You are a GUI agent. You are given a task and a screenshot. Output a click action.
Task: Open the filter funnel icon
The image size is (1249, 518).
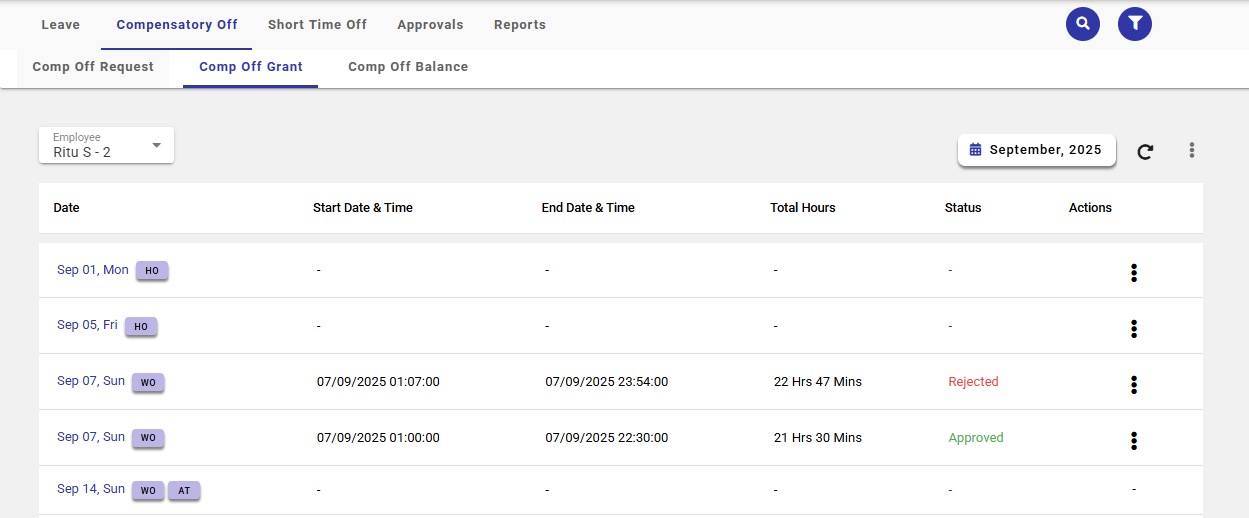[1134, 24]
